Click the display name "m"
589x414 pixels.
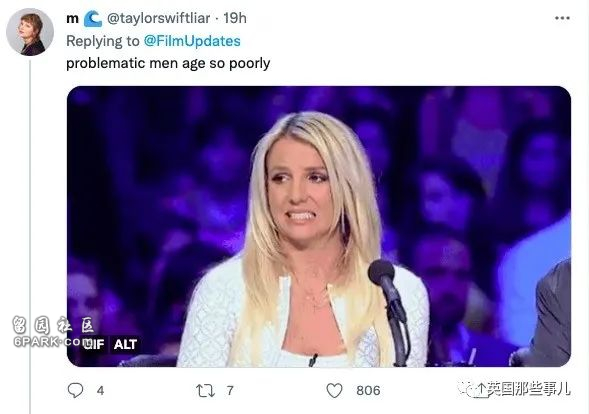click(72, 19)
